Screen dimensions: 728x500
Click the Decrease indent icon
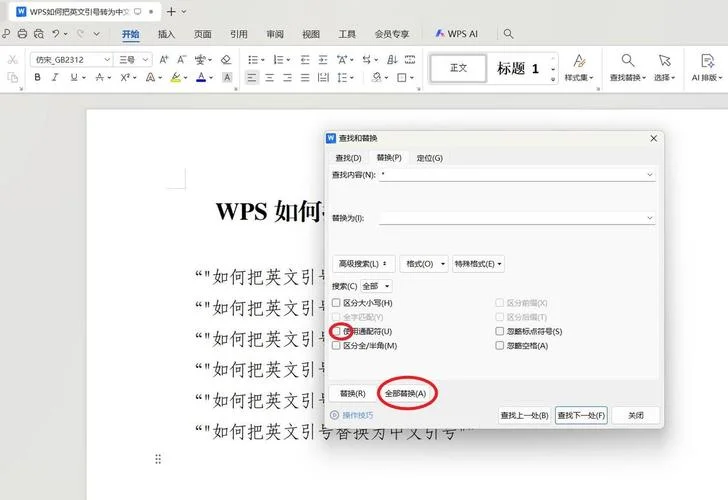click(305, 59)
